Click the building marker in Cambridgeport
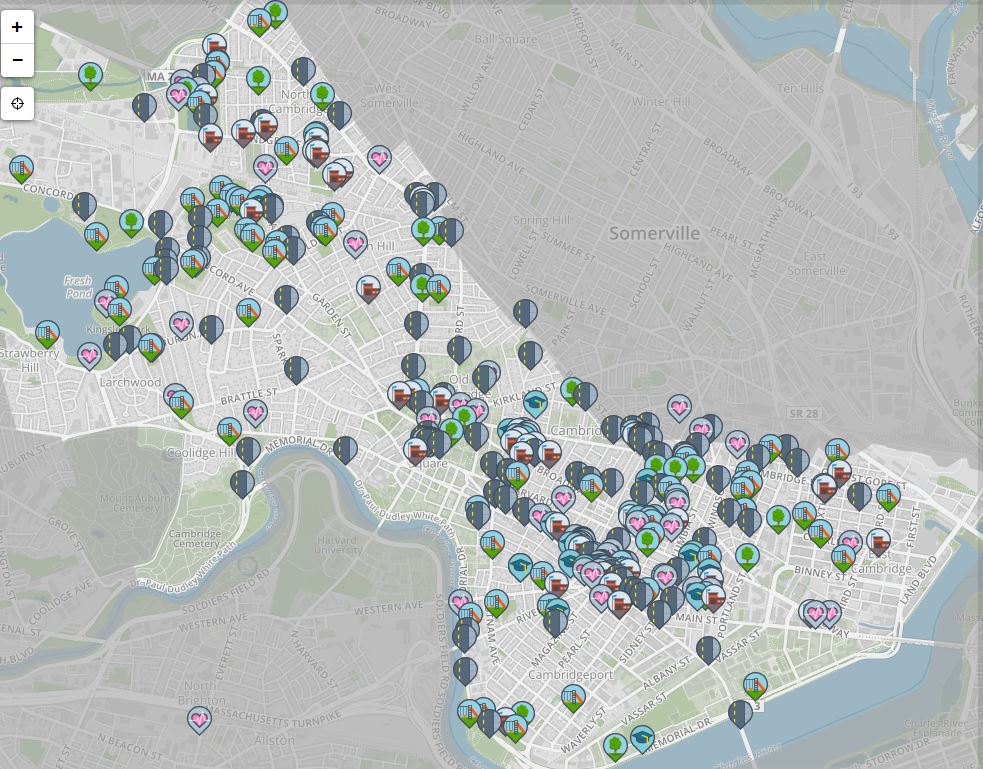The width and height of the screenshot is (983, 769). click(x=573, y=697)
